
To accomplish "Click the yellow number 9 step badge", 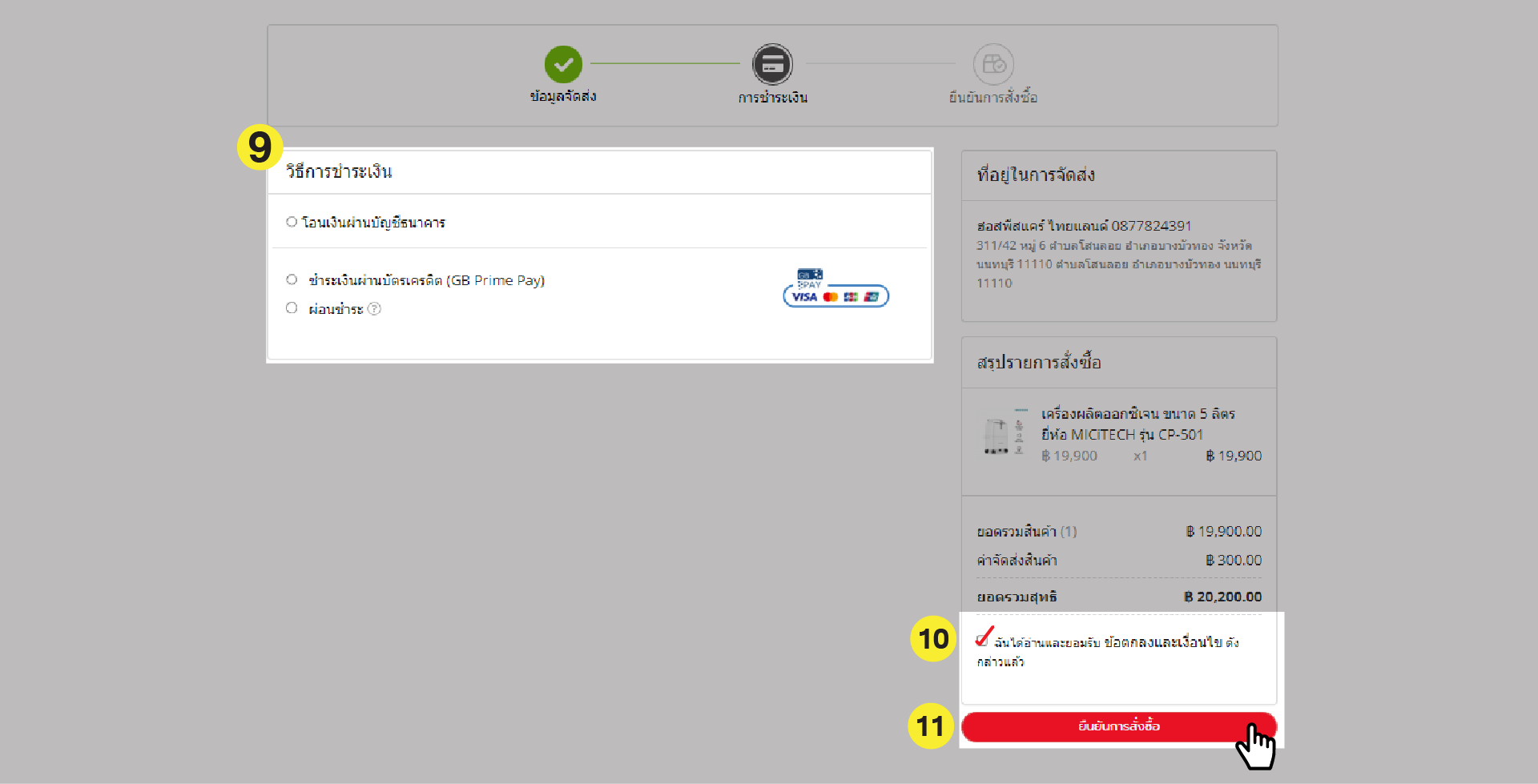I will click(x=260, y=147).
